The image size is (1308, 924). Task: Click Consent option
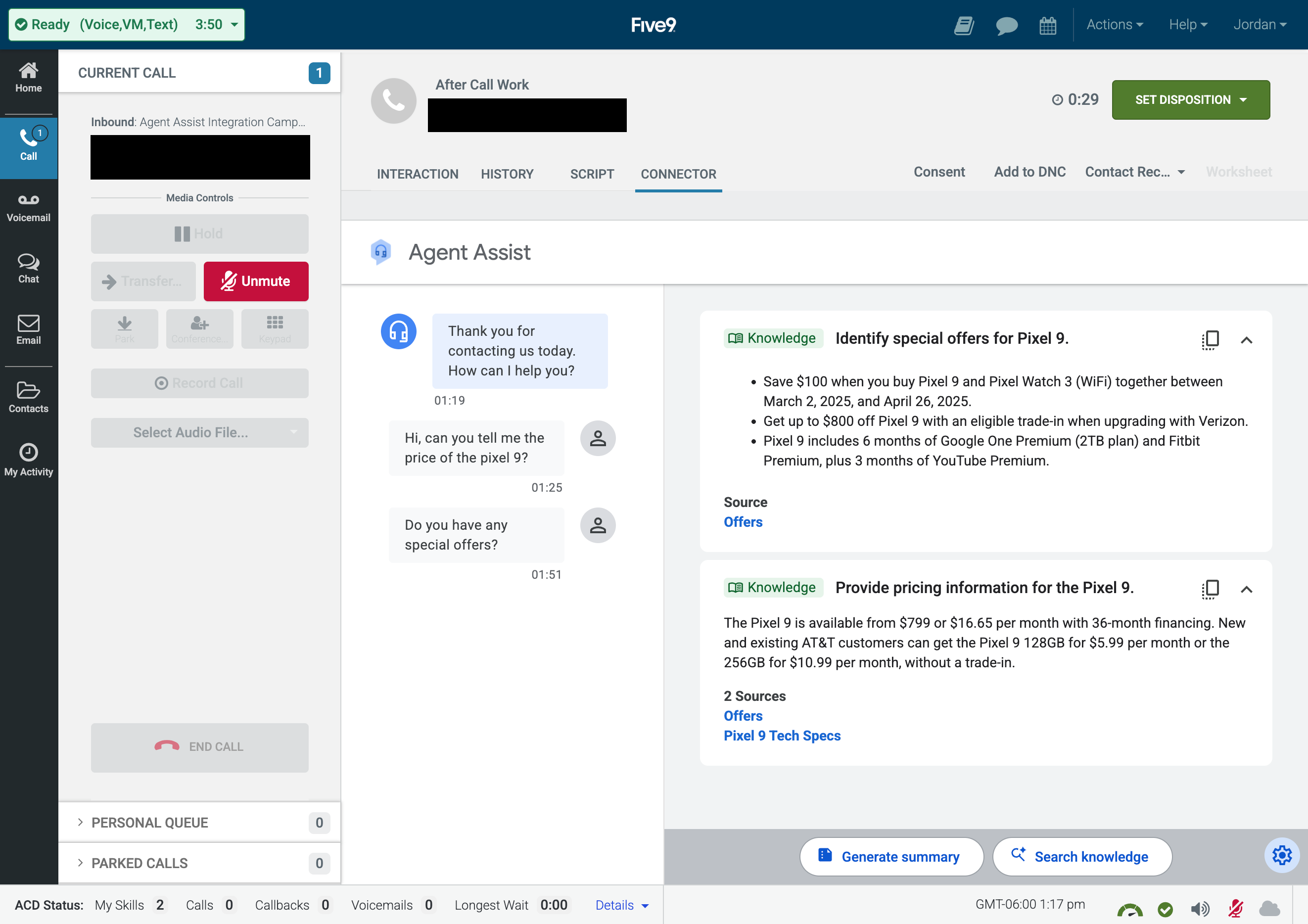tap(939, 172)
